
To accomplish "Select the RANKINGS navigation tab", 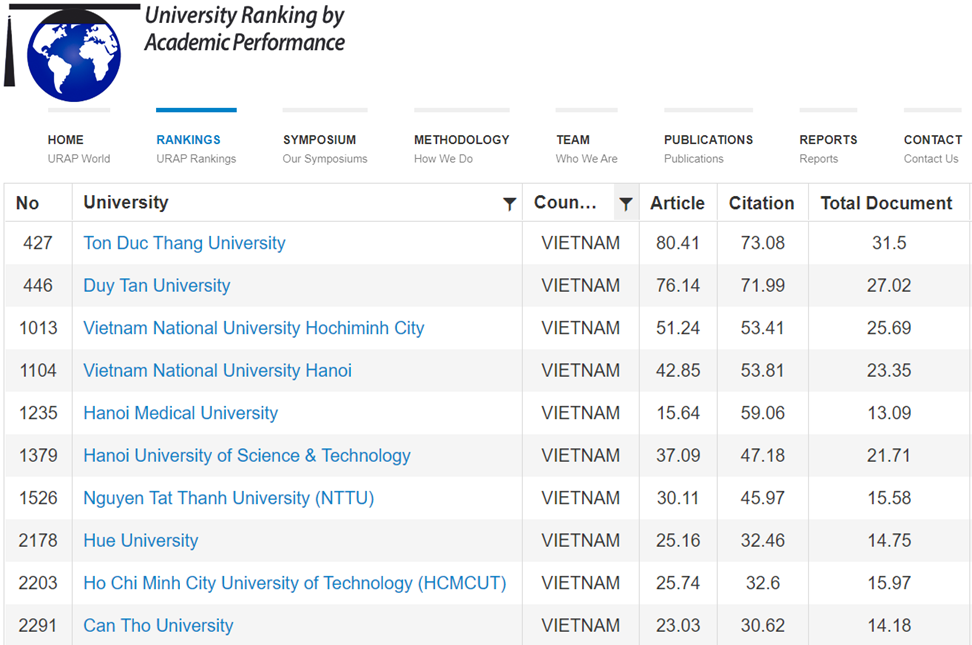I will pyautogui.click(x=188, y=140).
